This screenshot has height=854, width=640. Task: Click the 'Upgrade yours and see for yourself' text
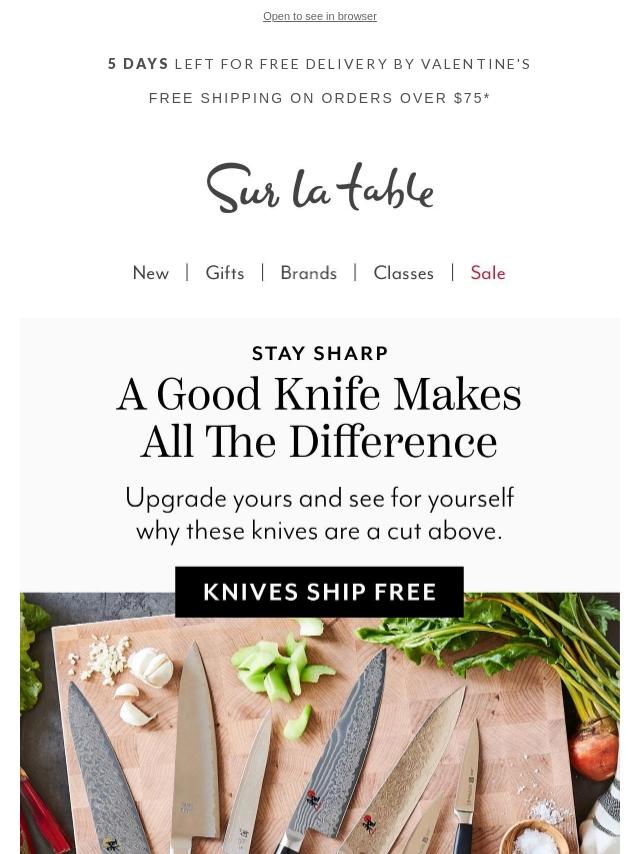point(320,498)
